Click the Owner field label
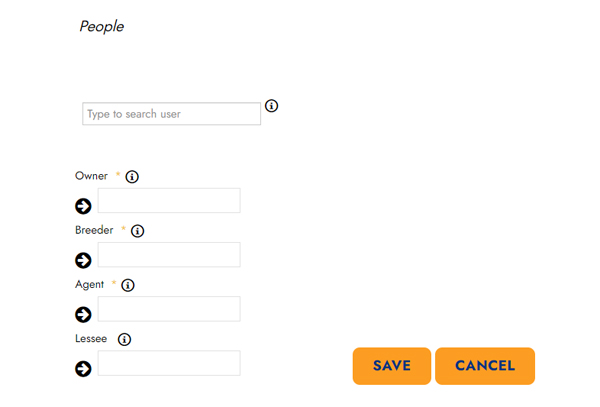The height and width of the screenshot is (407, 600). [x=91, y=176]
